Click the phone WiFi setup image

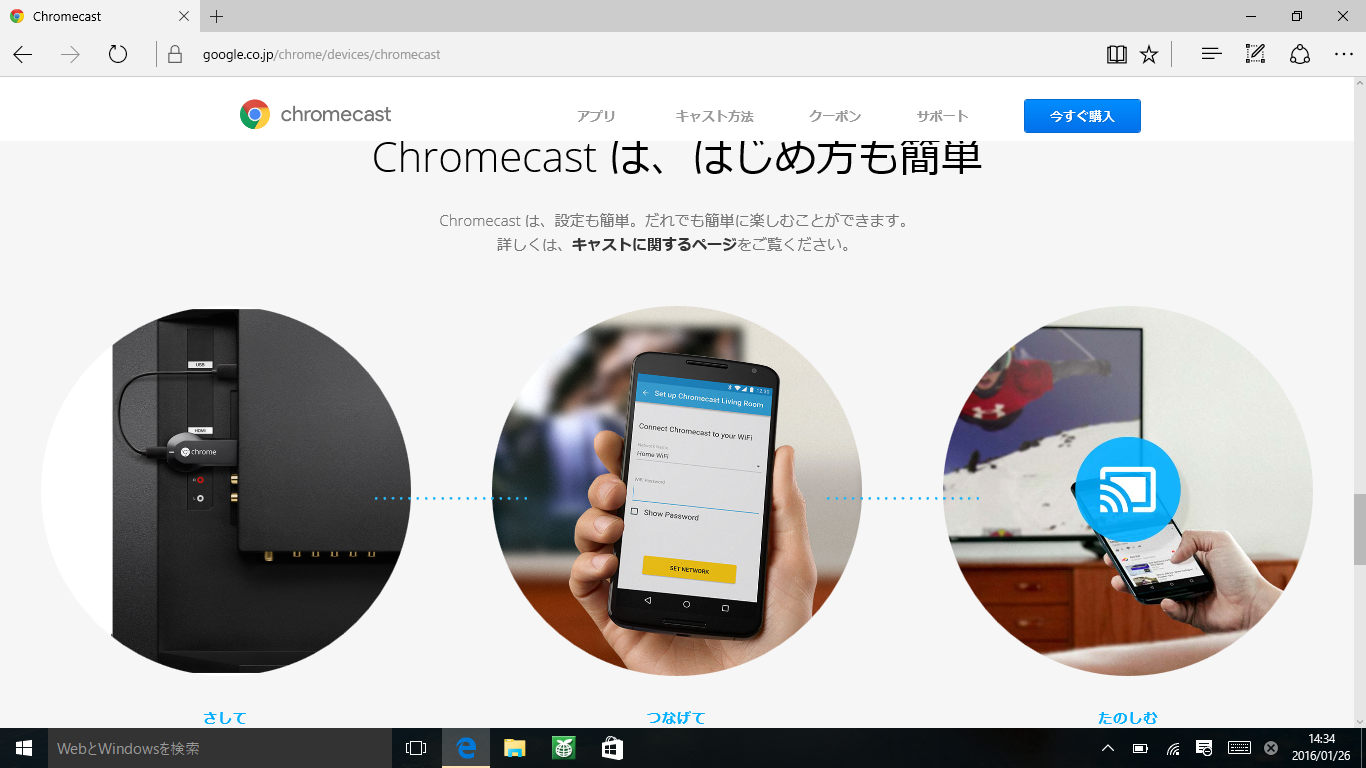(677, 490)
